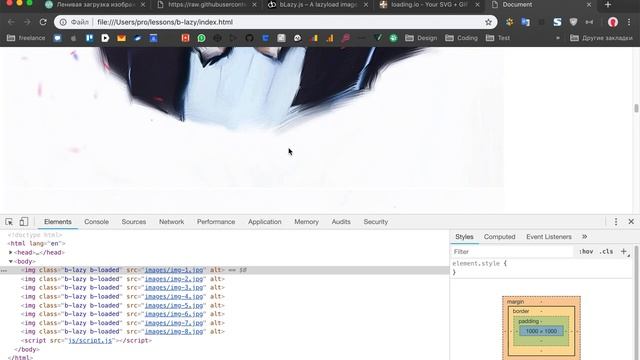
Task: Show hidden bookmarks overflow chevron
Action: coord(558,38)
